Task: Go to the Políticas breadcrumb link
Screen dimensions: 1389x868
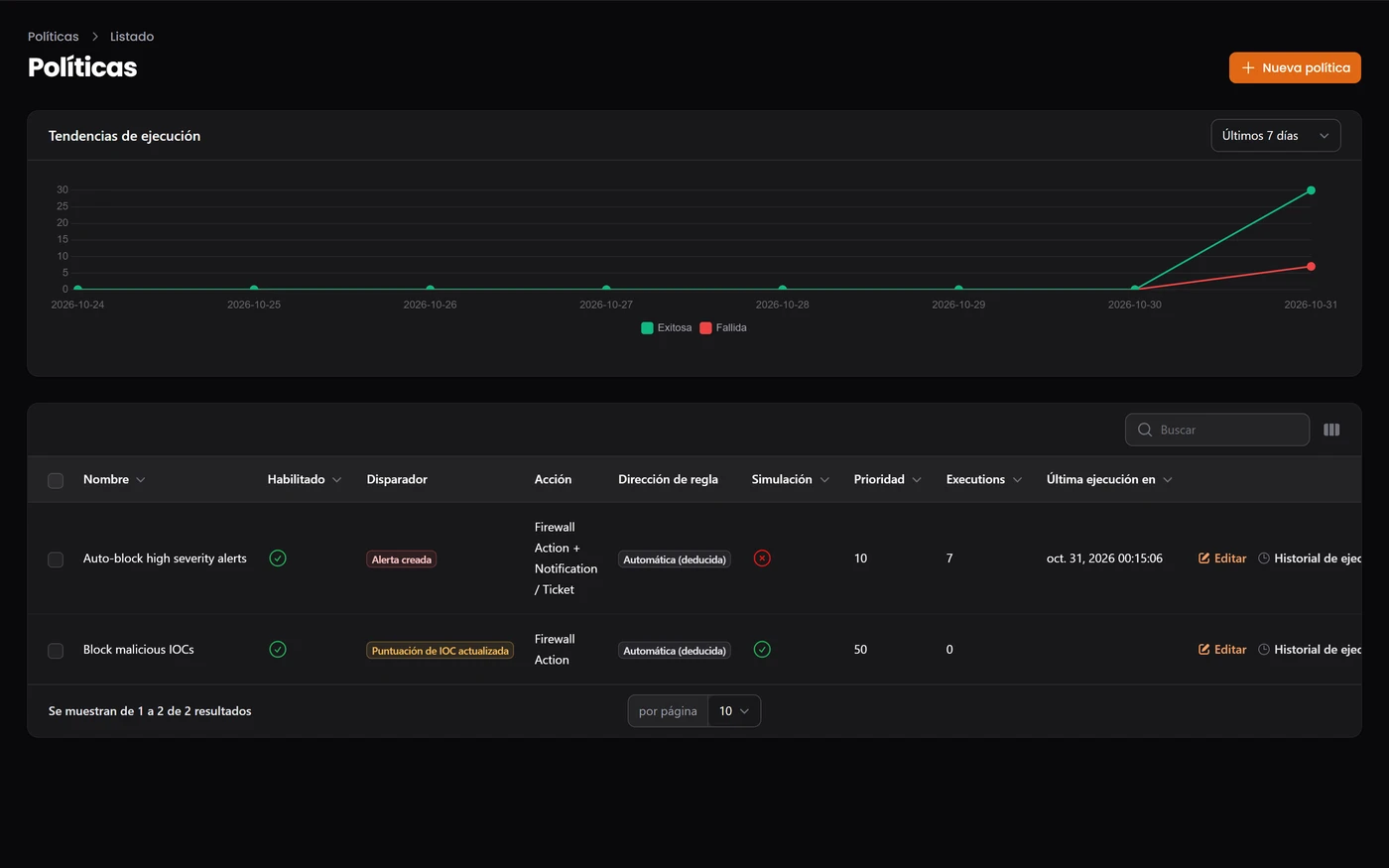Action: 54,37
